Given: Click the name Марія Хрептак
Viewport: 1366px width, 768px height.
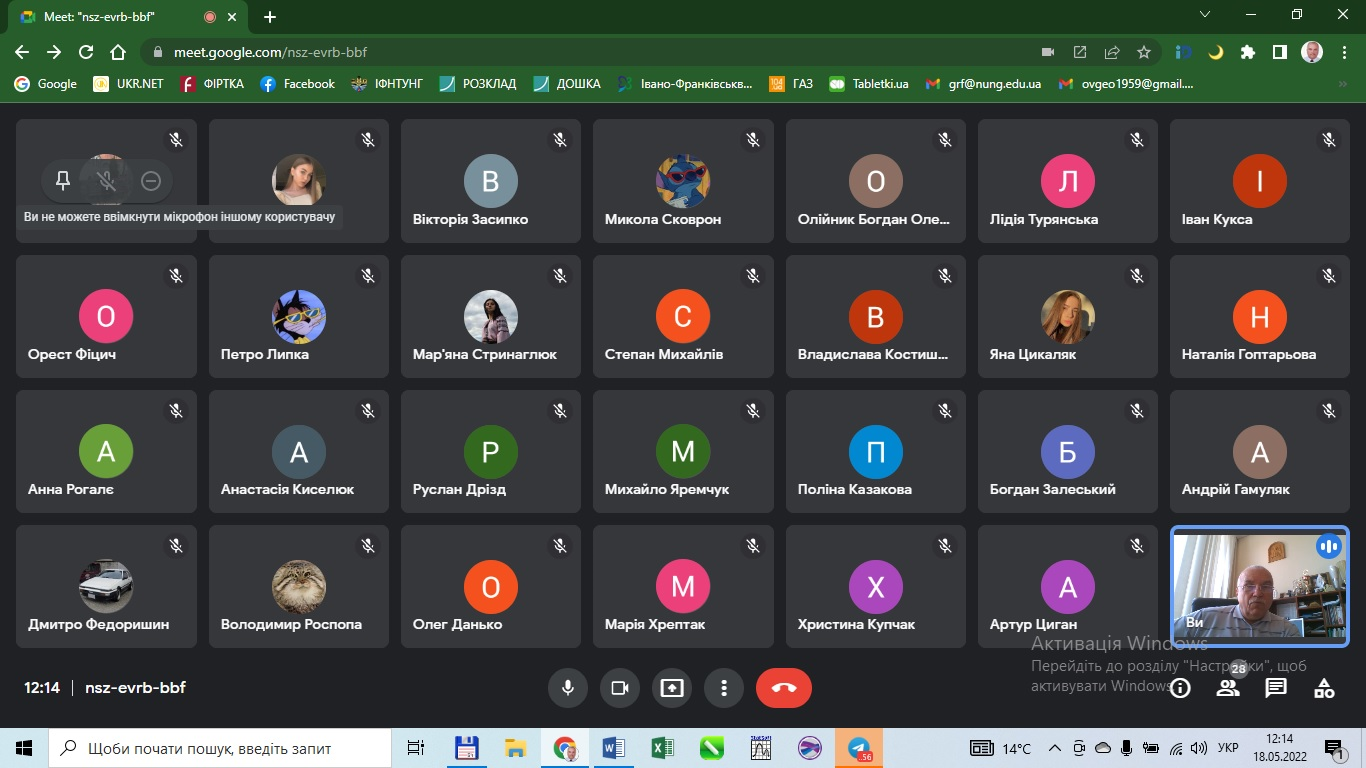Looking at the screenshot, I should point(655,624).
